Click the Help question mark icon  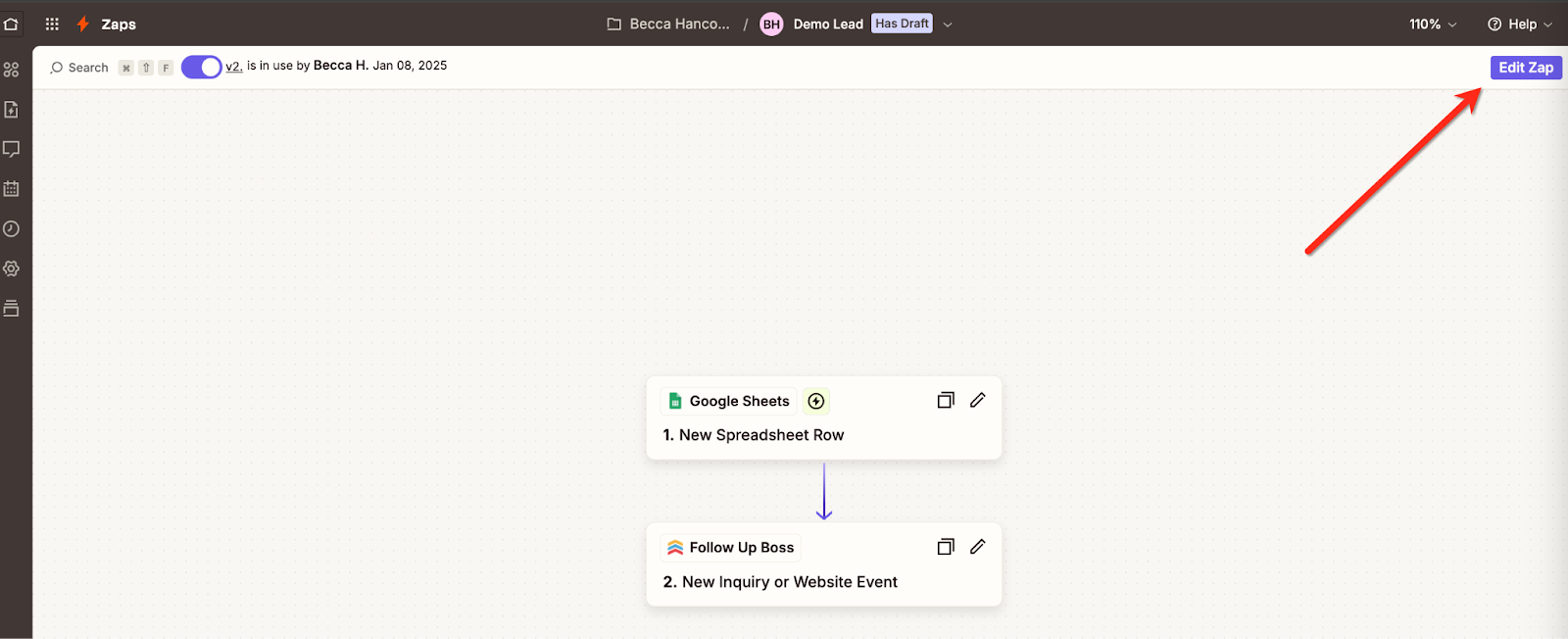click(x=1494, y=25)
